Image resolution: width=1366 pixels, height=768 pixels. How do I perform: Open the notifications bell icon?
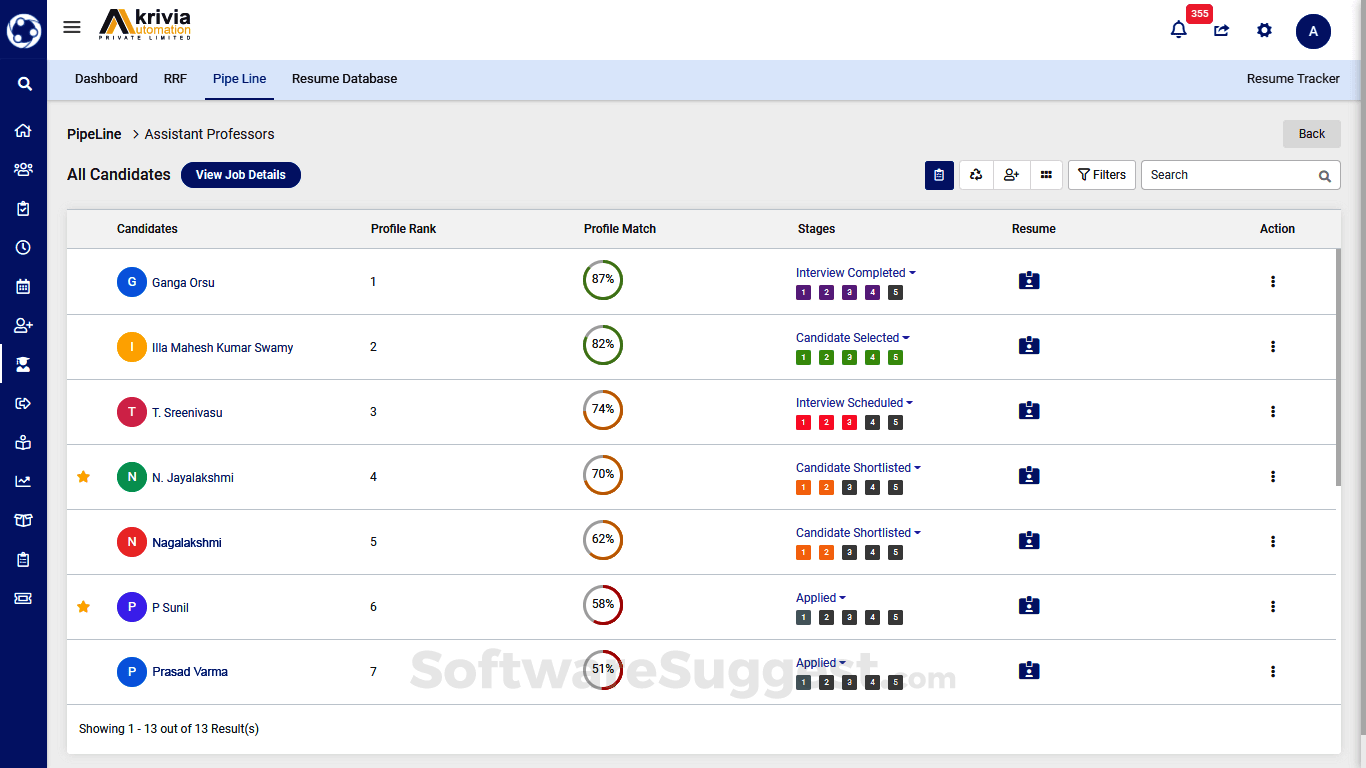pyautogui.click(x=1178, y=30)
